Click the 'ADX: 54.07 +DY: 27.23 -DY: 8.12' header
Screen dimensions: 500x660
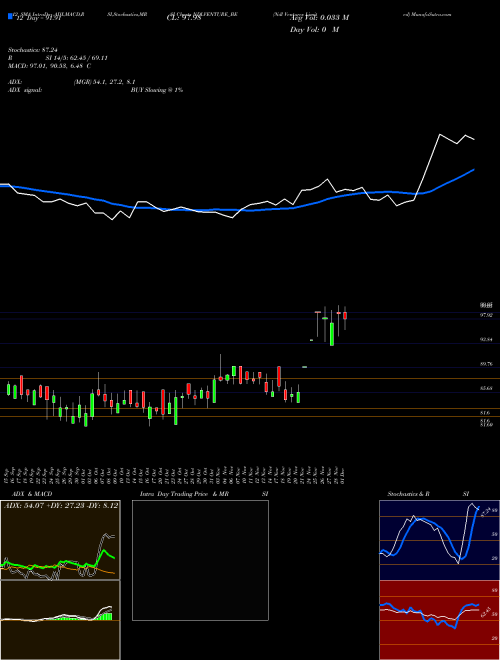coord(61,505)
